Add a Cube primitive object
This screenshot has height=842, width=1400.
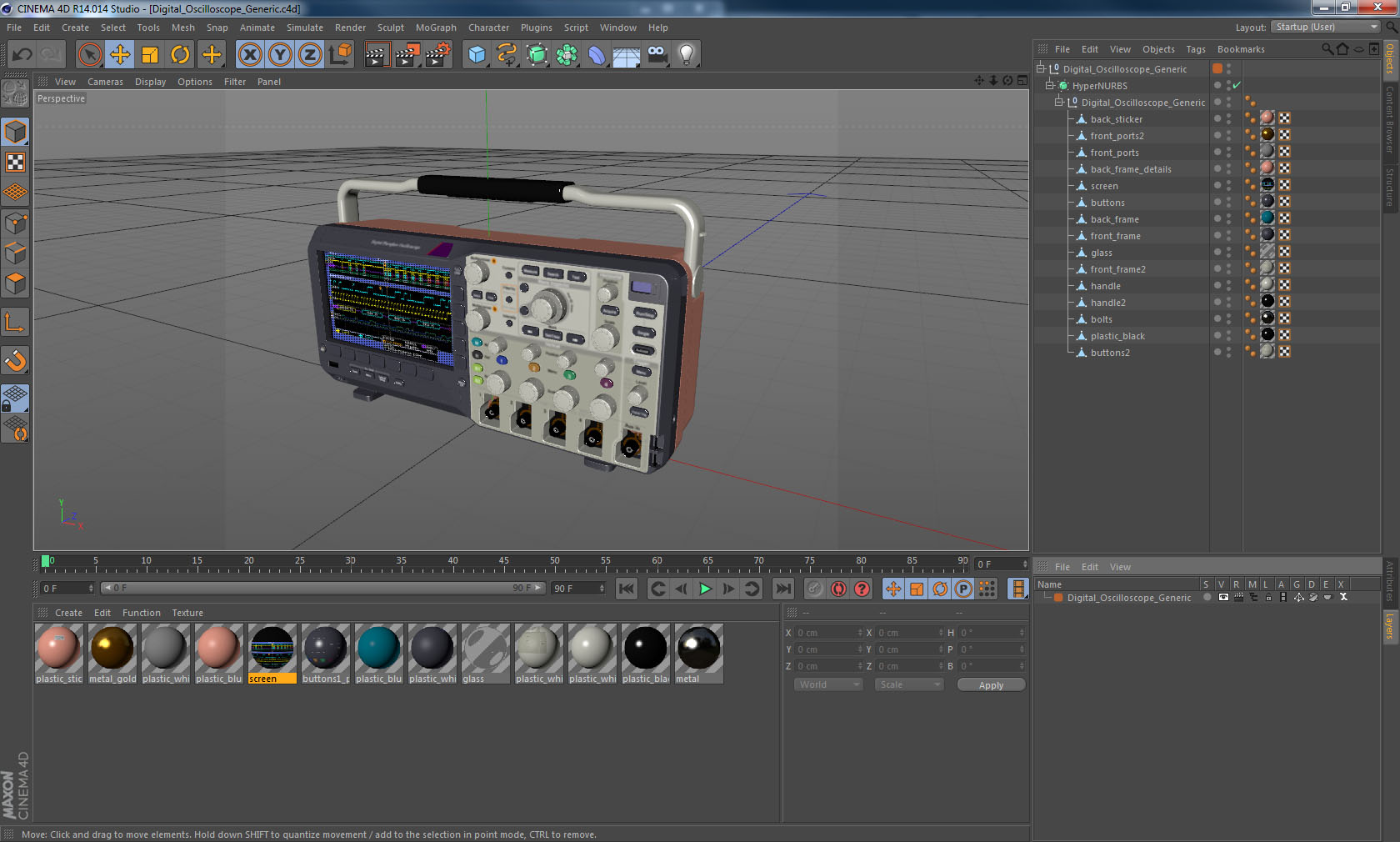(x=477, y=55)
